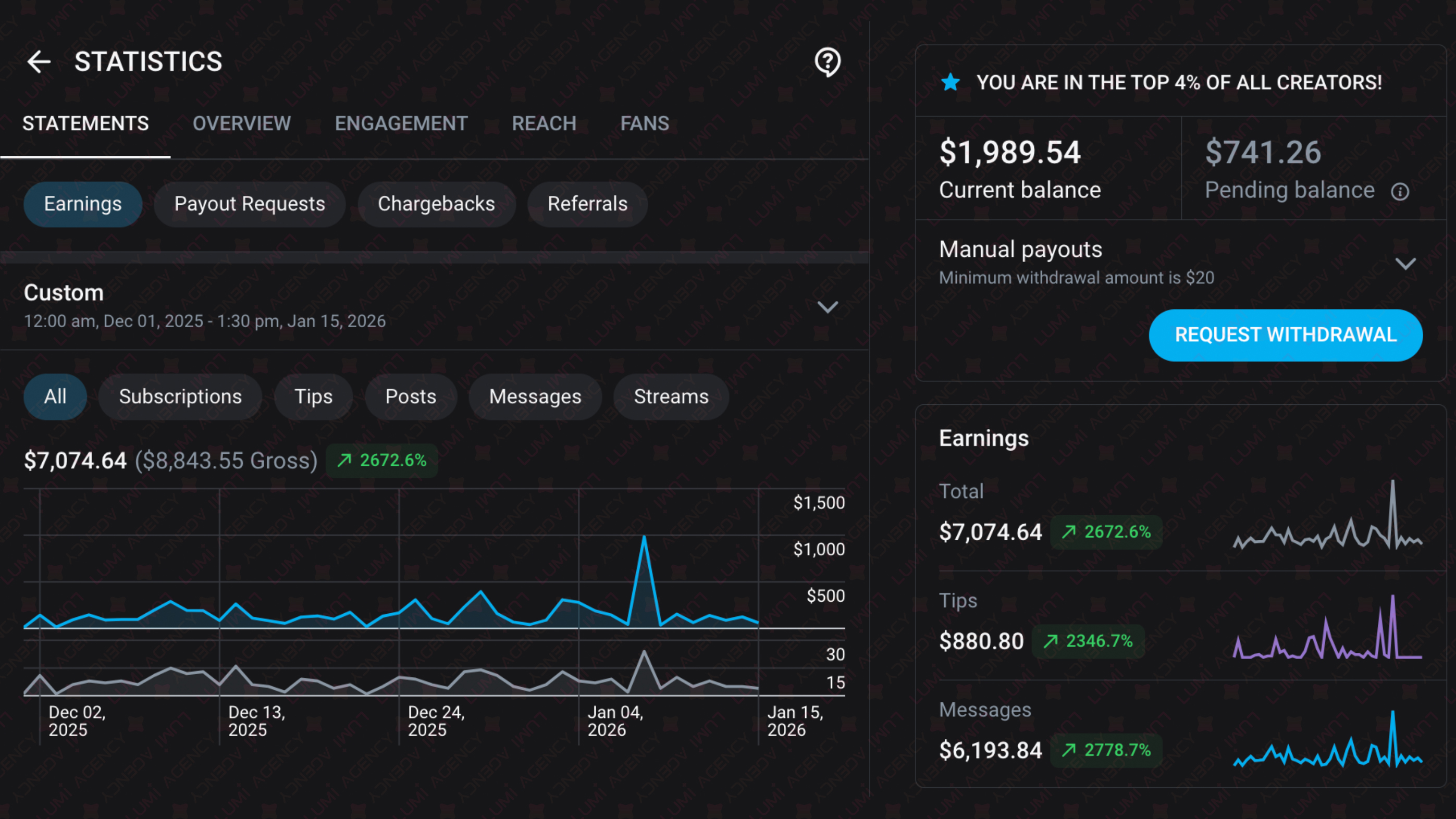Expand the Manual payouts chevron
Screen dimensions: 1456x819
1405,264
